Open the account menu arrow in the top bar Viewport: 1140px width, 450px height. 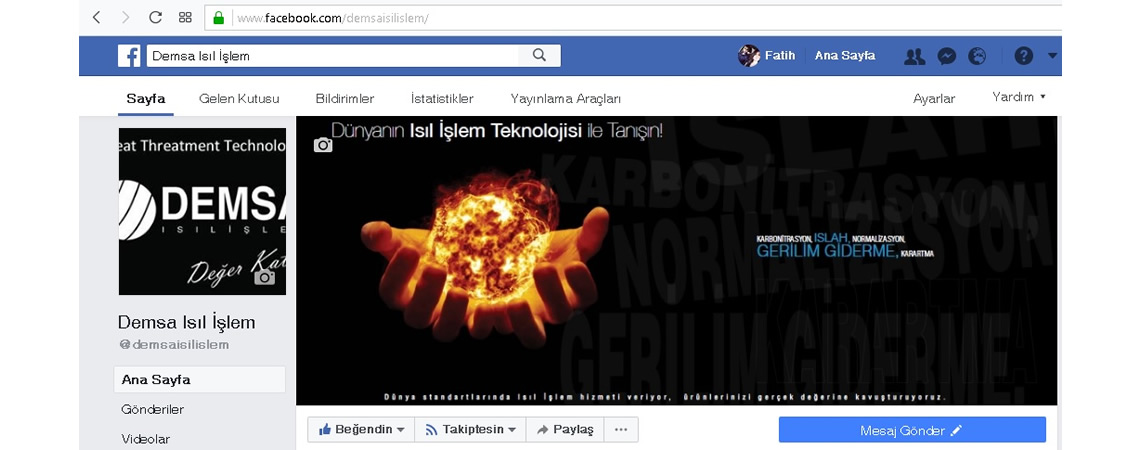[1052, 56]
